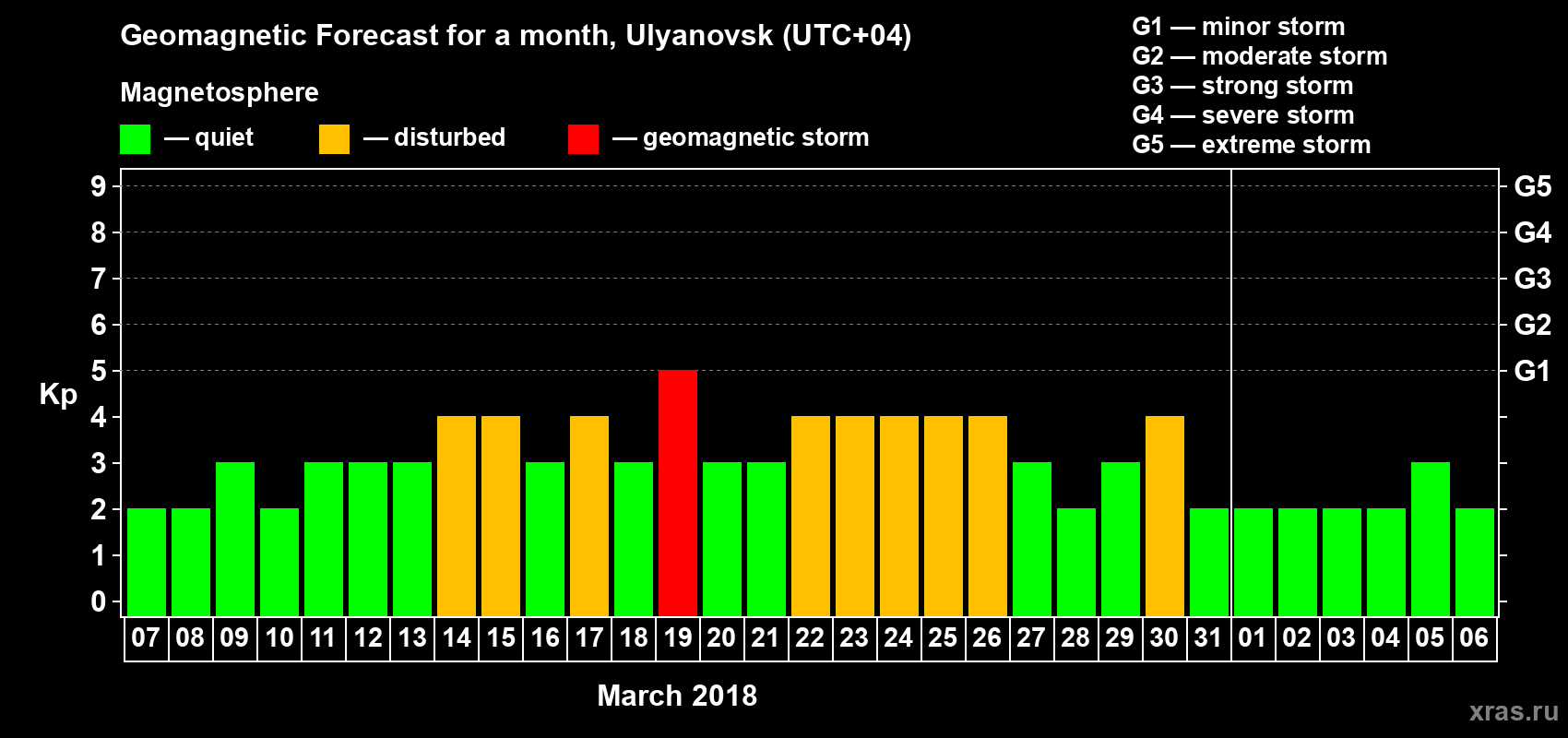Click the Kp axis title

[x=58, y=395]
